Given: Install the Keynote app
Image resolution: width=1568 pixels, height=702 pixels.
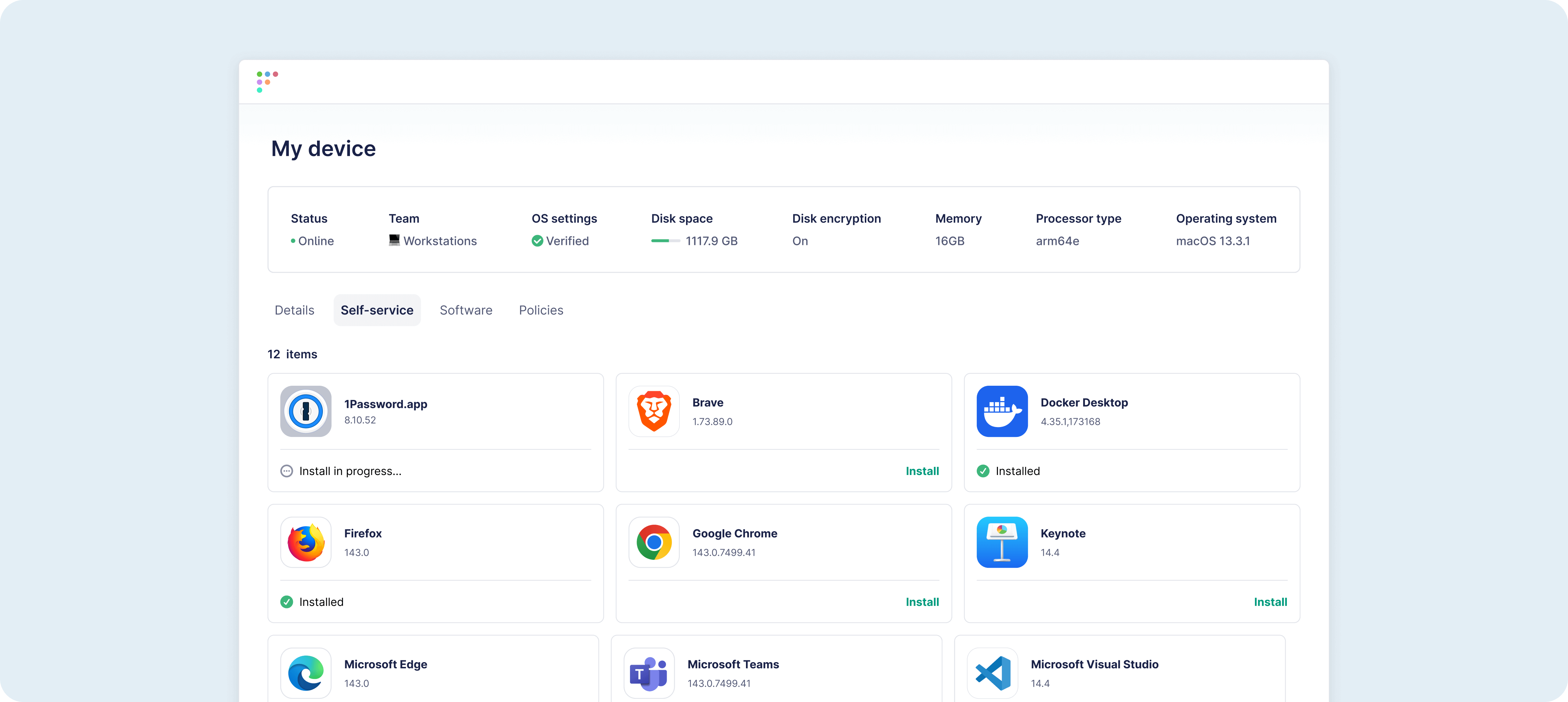Looking at the screenshot, I should [x=1270, y=602].
